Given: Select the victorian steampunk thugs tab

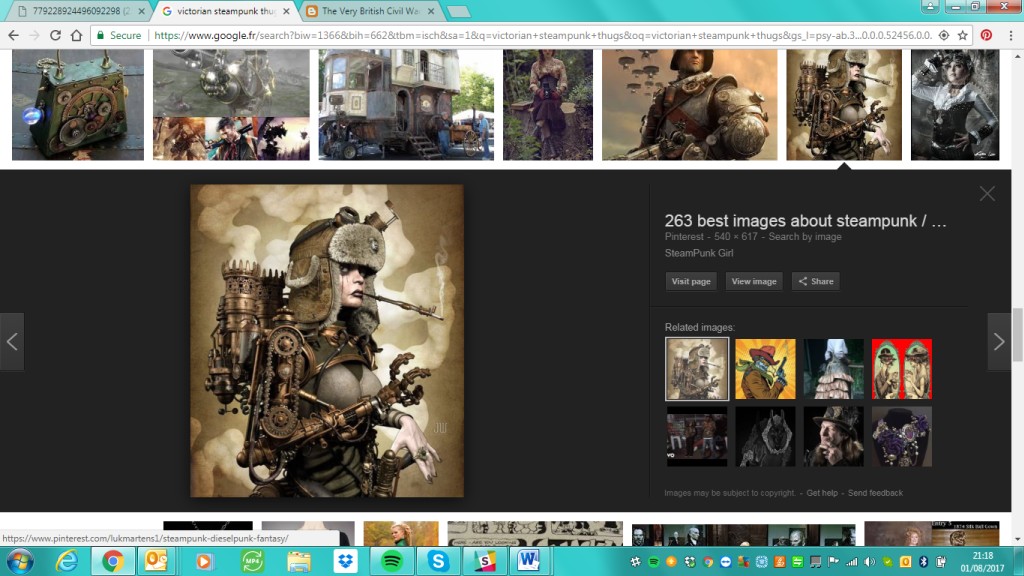Looking at the screenshot, I should (225, 11).
